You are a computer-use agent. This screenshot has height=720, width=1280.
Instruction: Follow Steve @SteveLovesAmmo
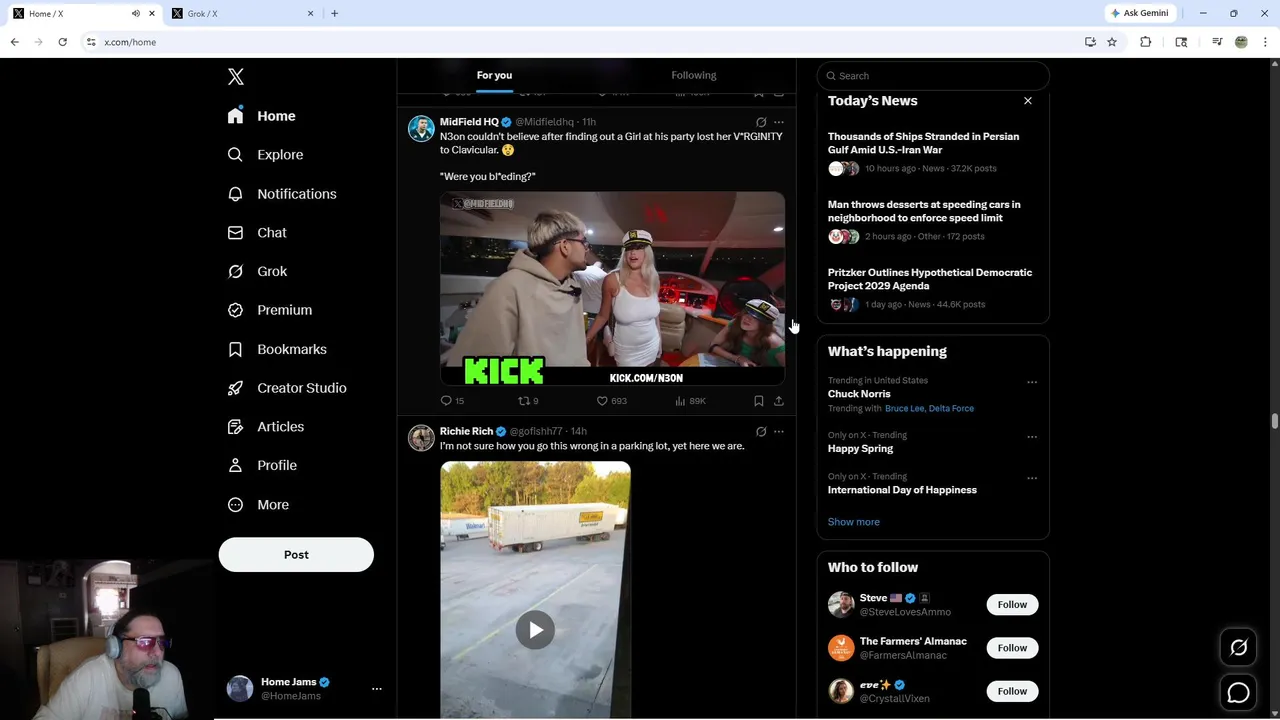[1012, 605]
